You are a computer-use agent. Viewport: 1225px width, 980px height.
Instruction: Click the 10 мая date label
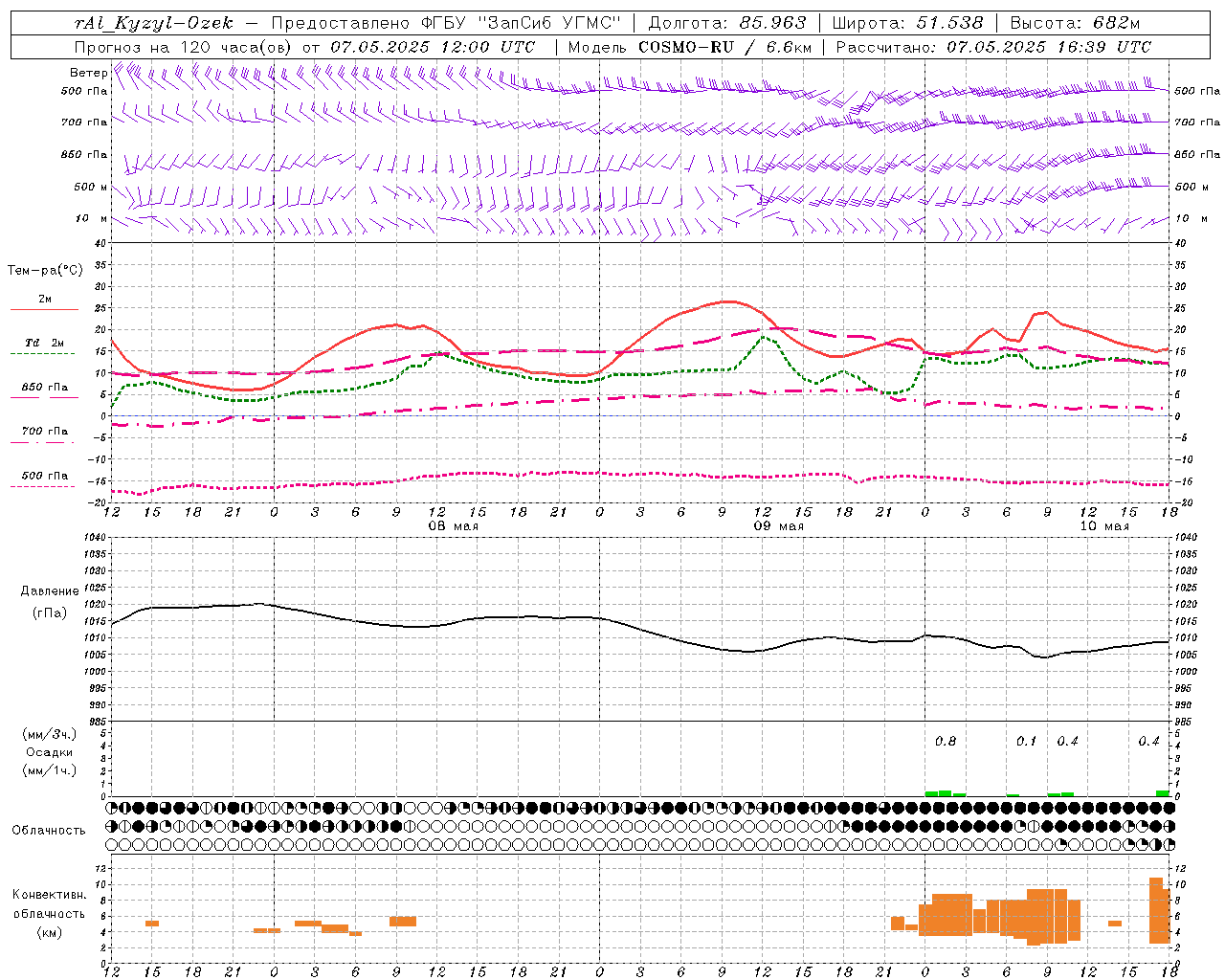[1104, 526]
